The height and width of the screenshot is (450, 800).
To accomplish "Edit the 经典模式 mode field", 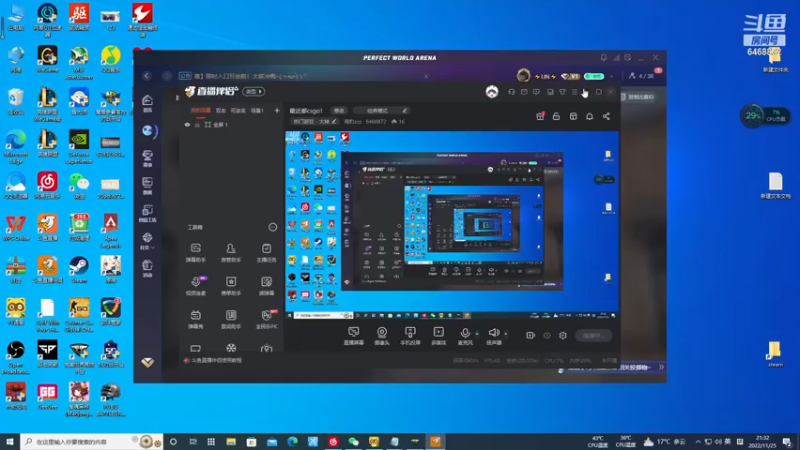I will point(381,111).
